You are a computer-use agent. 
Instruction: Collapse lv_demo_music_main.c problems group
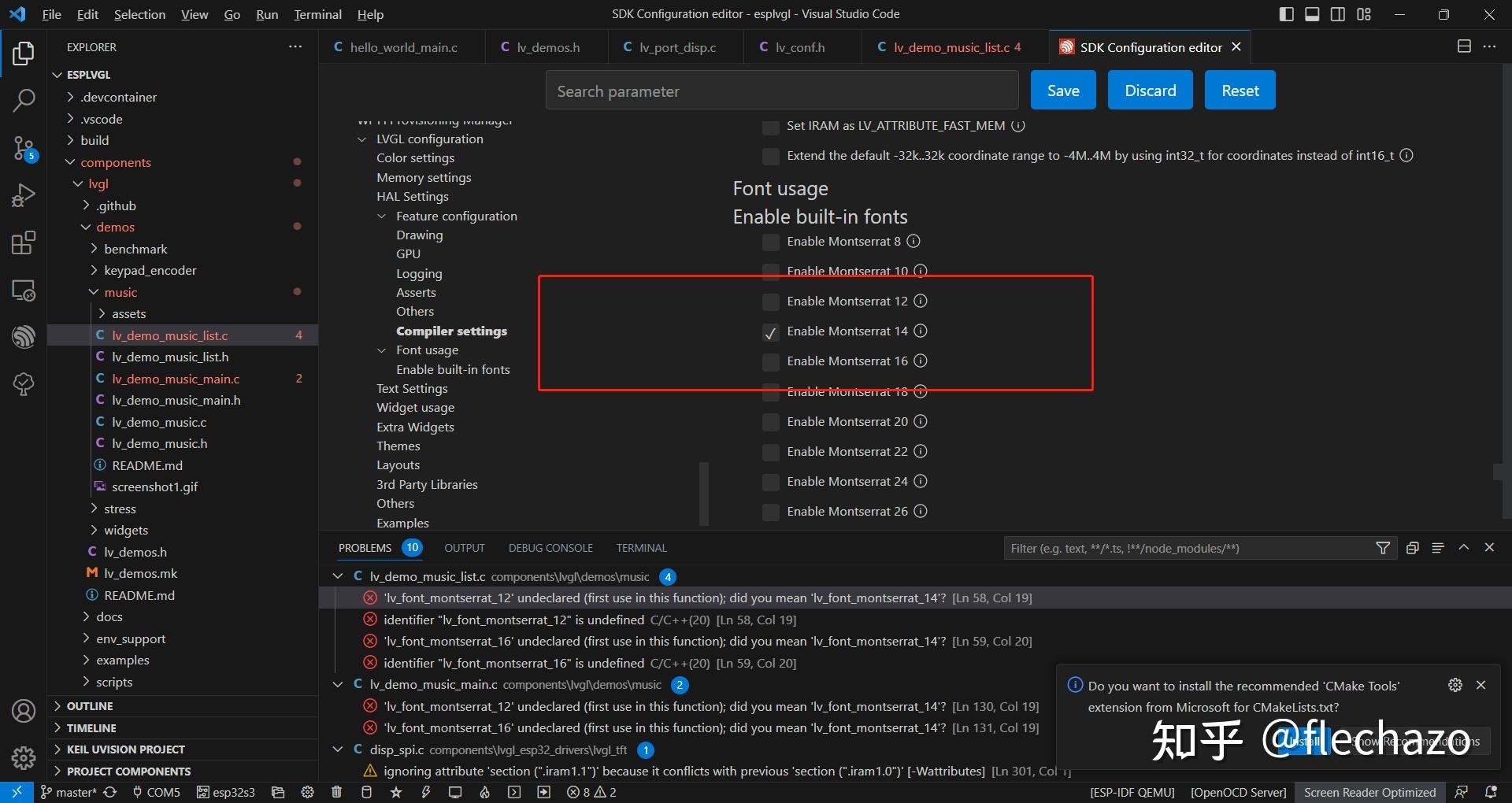(x=338, y=685)
